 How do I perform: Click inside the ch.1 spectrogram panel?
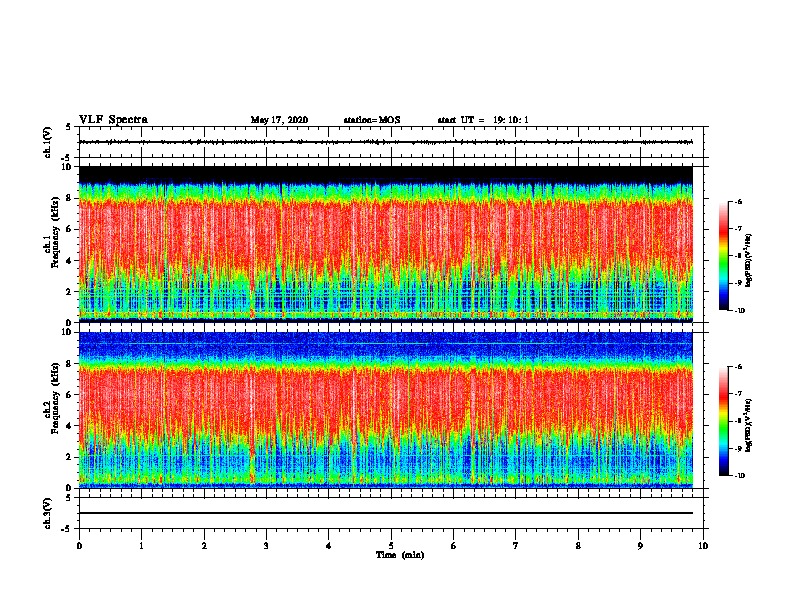pos(385,244)
